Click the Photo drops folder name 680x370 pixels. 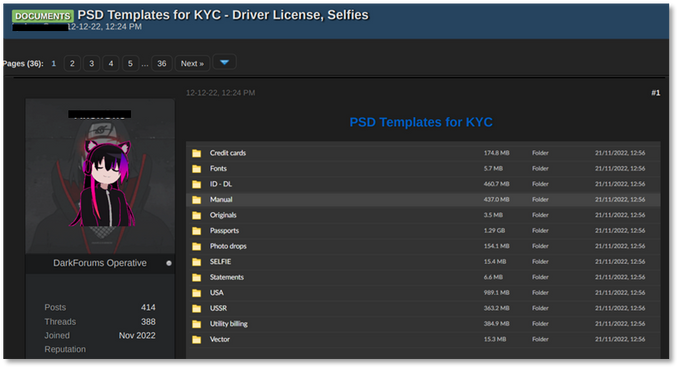[x=228, y=246]
